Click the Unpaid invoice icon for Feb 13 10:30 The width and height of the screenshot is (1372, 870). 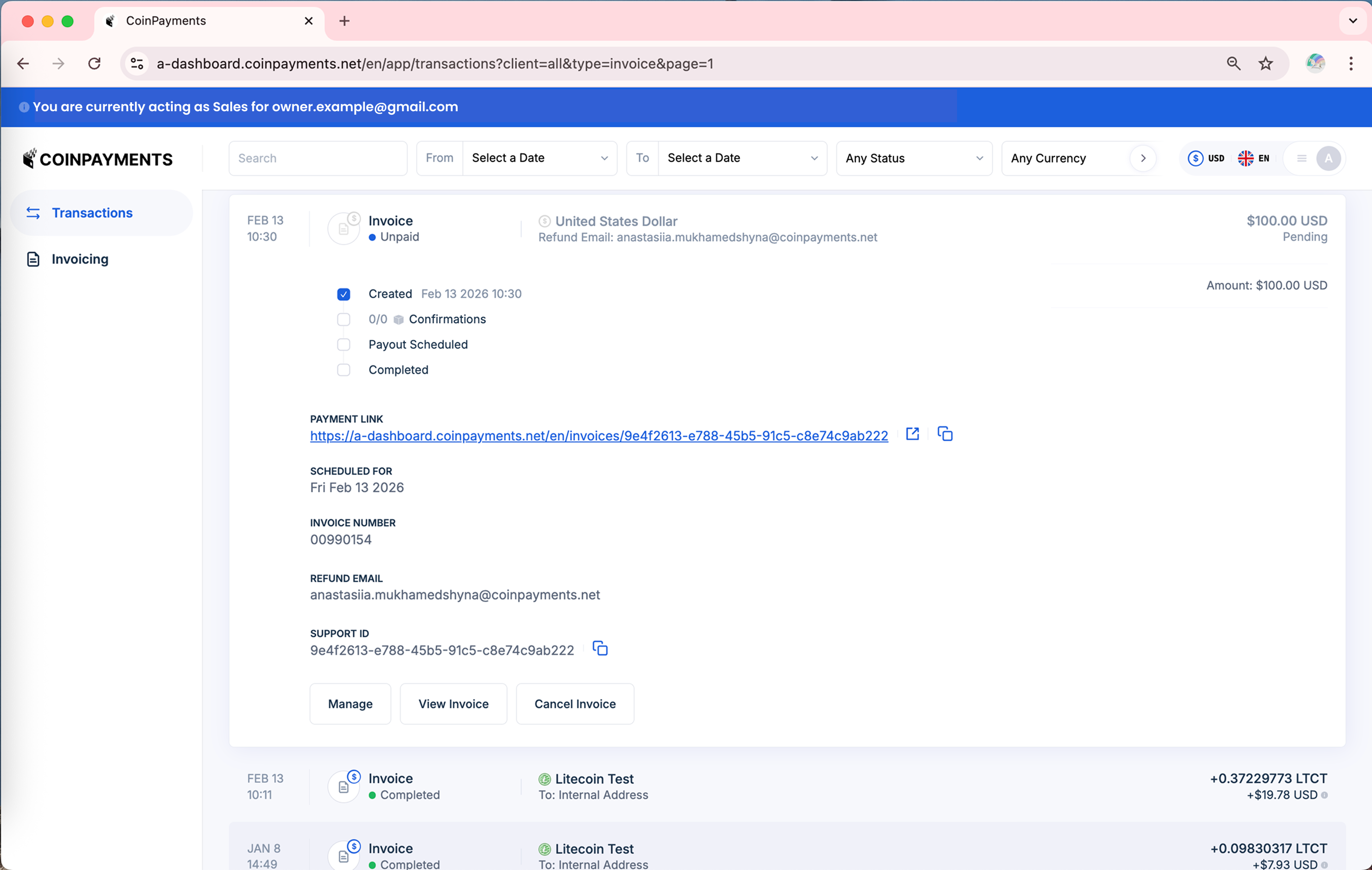344,228
